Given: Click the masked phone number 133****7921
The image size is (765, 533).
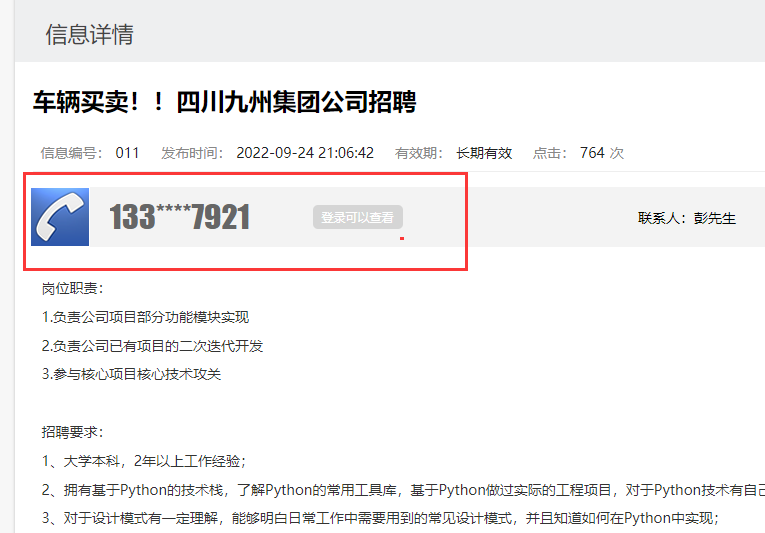Looking at the screenshot, I should coord(180,217).
